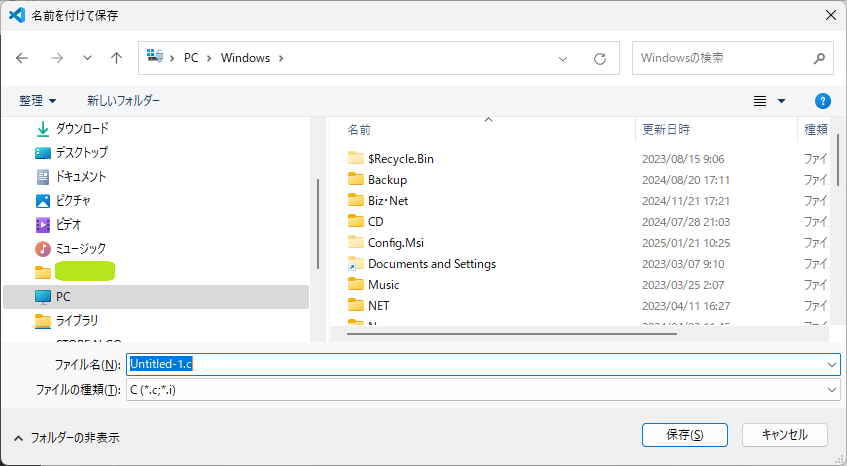This screenshot has height=466, width=847.
Task: Go up one folder level arrow
Action: [116, 58]
